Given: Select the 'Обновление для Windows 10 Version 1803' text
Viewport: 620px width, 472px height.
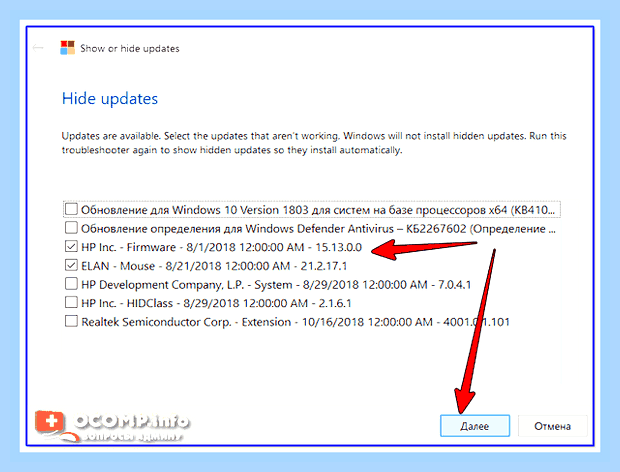Looking at the screenshot, I should click(x=195, y=210).
